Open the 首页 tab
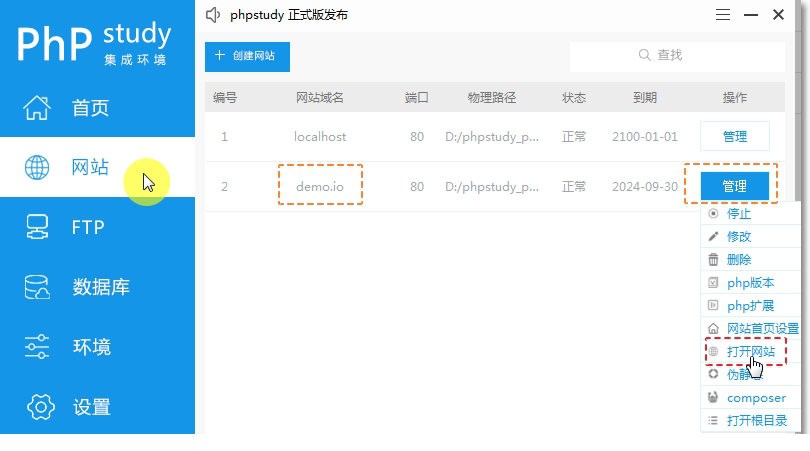 click(97, 108)
